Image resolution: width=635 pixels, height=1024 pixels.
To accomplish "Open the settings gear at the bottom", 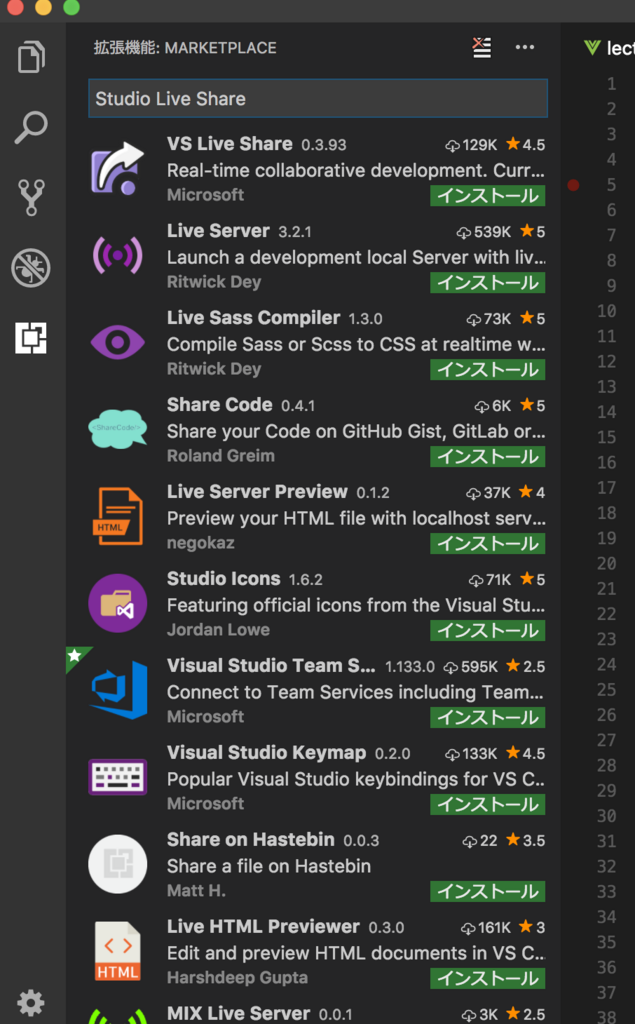I will 31,1003.
